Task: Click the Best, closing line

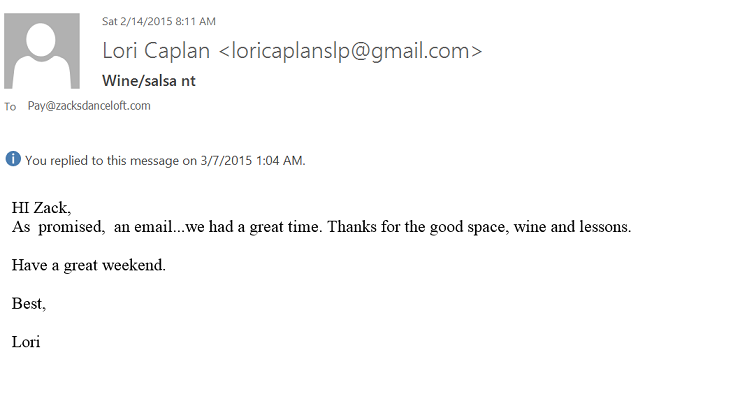Action: [29, 303]
